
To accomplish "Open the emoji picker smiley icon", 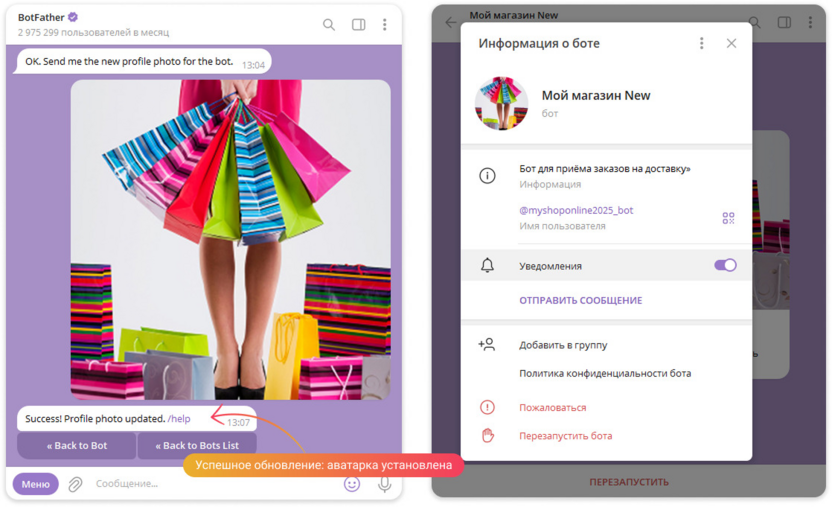I will click(x=352, y=484).
